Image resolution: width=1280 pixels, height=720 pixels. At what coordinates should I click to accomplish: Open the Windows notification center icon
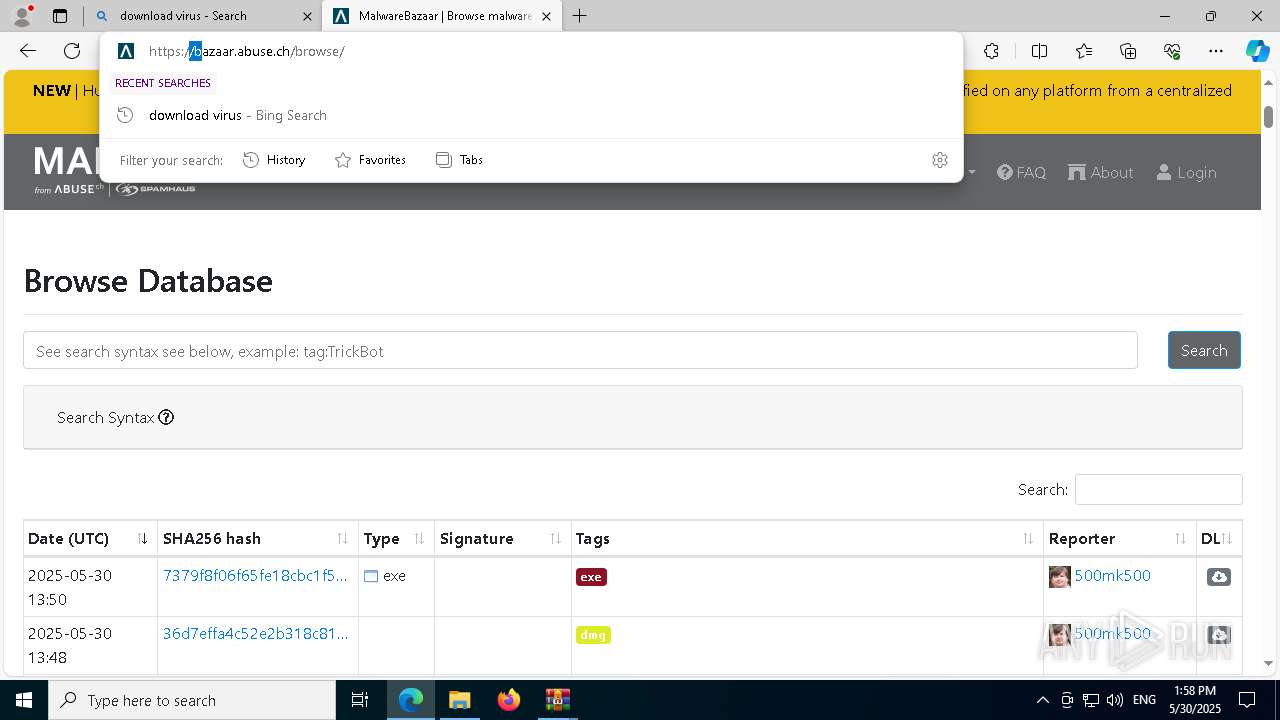click(1247, 700)
